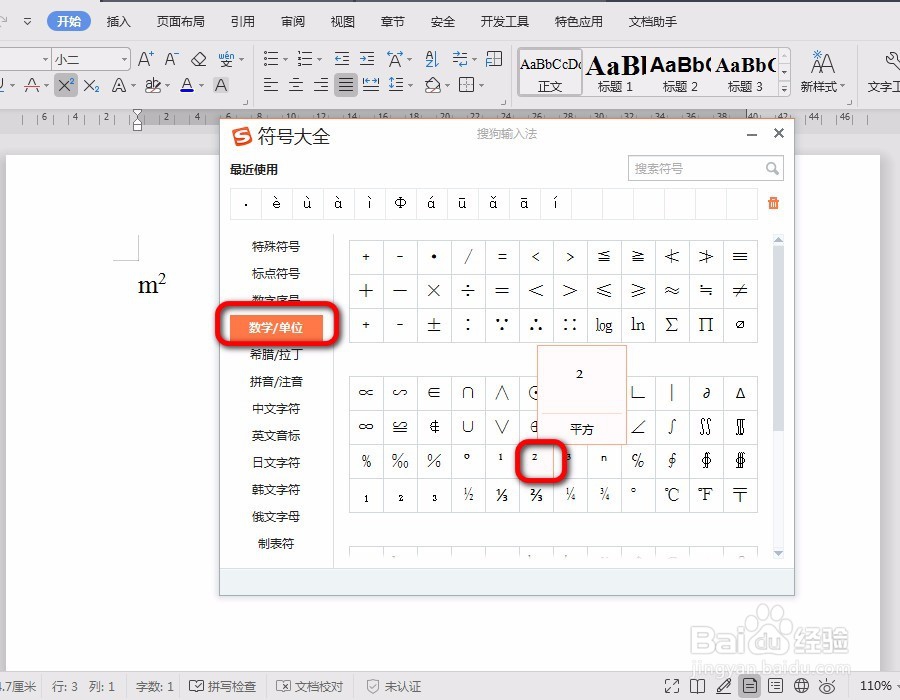Click the decrease font size A- icon
The height and width of the screenshot is (700, 900).
tap(172, 59)
